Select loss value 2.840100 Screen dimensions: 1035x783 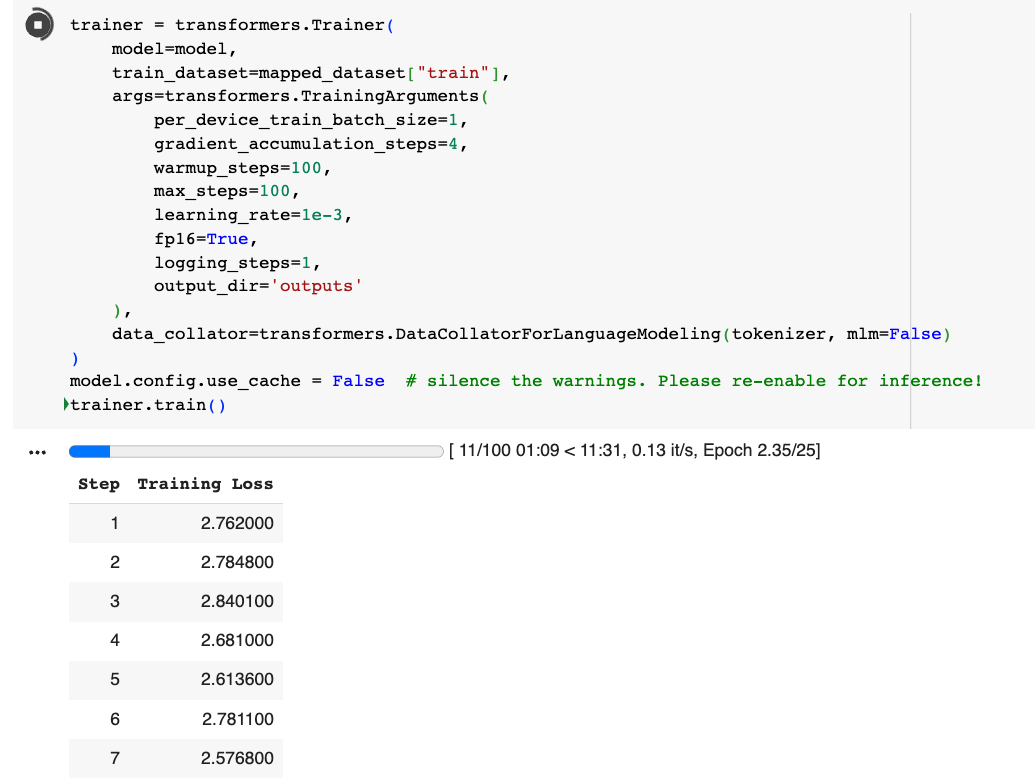(x=237, y=601)
